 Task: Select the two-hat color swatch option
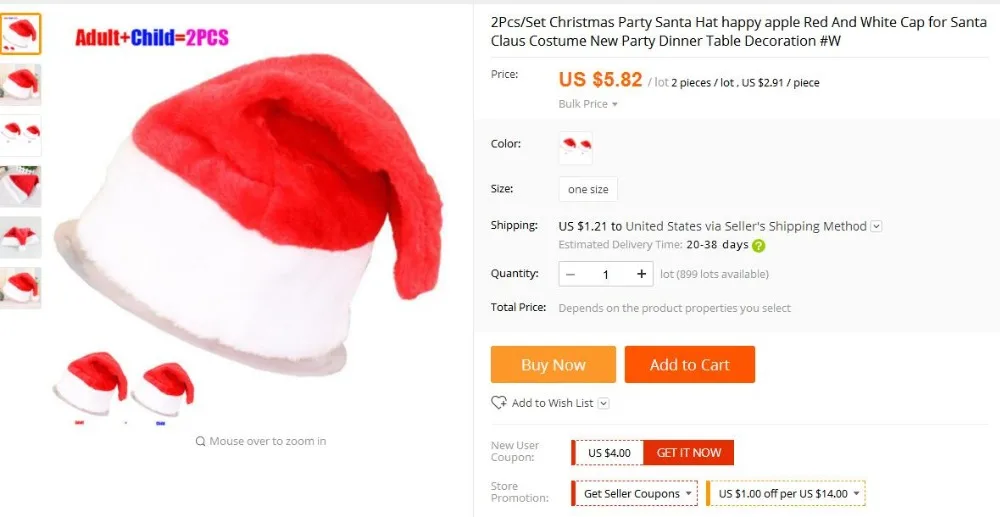(x=575, y=148)
